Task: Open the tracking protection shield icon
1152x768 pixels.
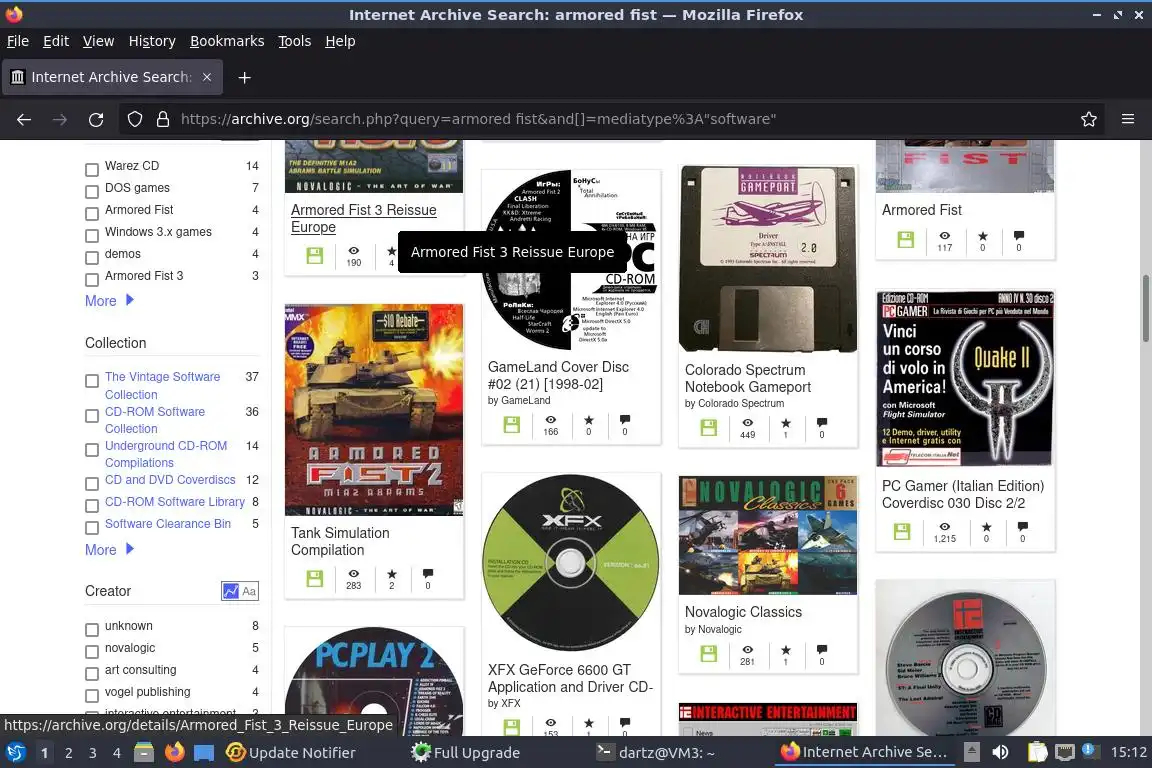Action: coord(134,119)
